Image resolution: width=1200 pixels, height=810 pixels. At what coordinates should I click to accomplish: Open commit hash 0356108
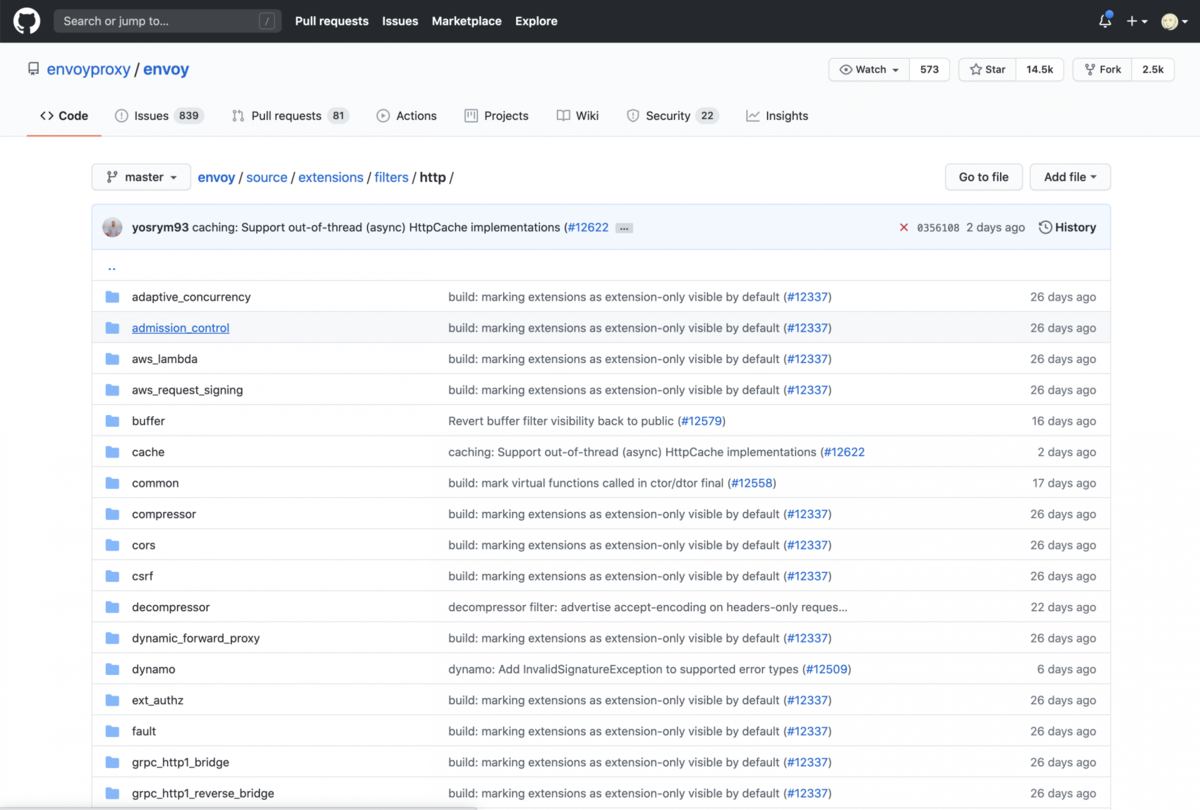(x=938, y=228)
